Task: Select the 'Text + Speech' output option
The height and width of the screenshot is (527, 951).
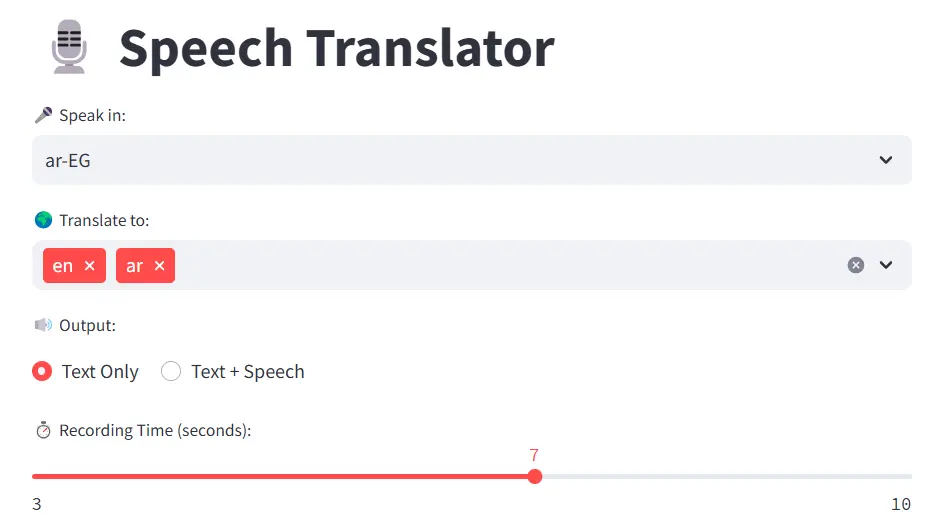Action: pos(171,371)
